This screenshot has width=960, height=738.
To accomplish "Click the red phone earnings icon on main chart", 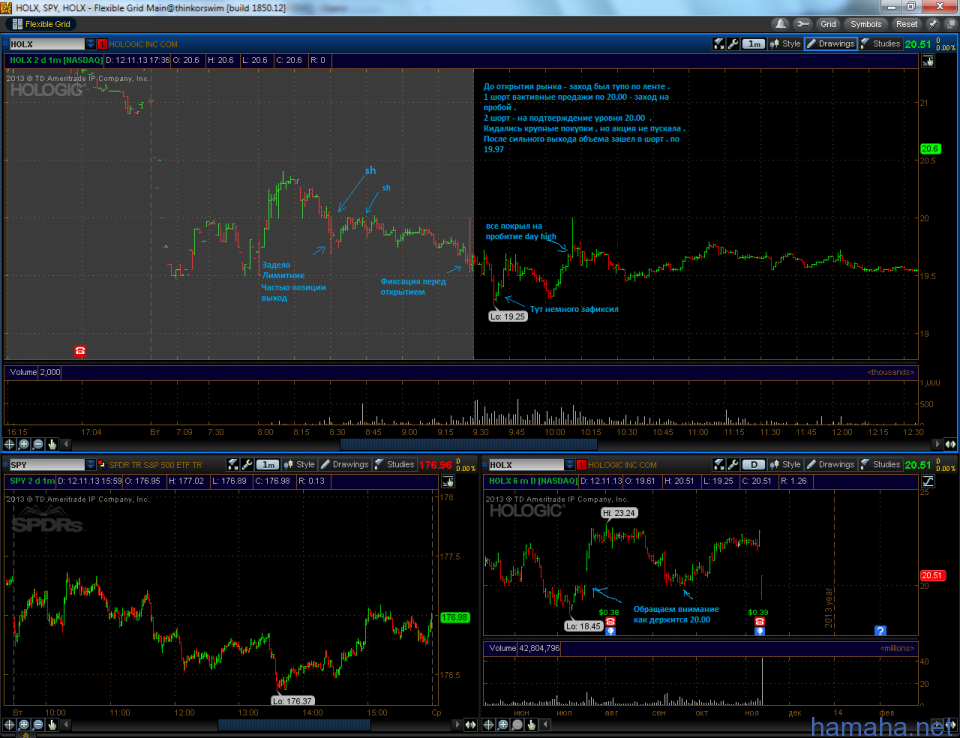I will 80,351.
